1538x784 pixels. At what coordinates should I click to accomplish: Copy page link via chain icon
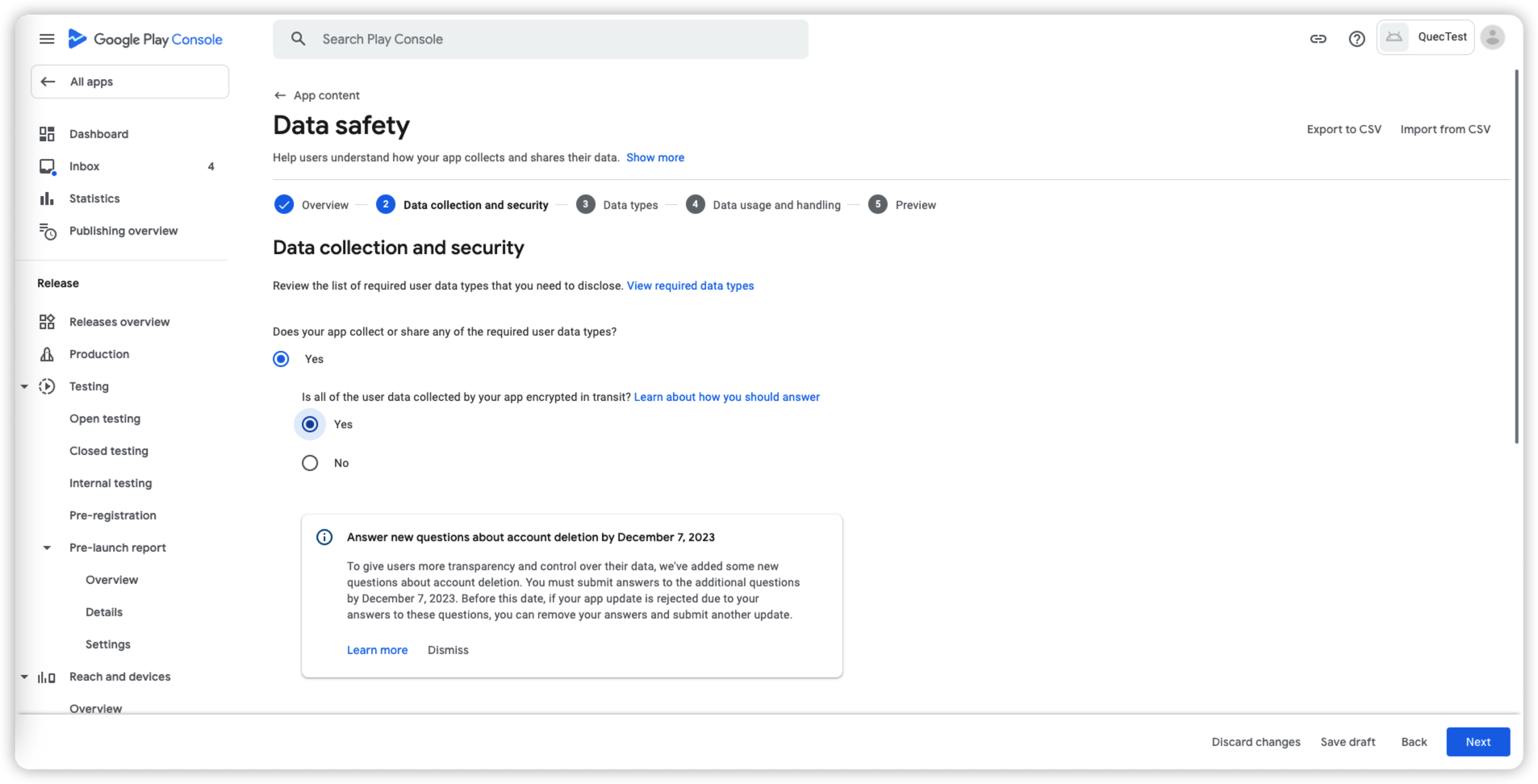pos(1318,39)
